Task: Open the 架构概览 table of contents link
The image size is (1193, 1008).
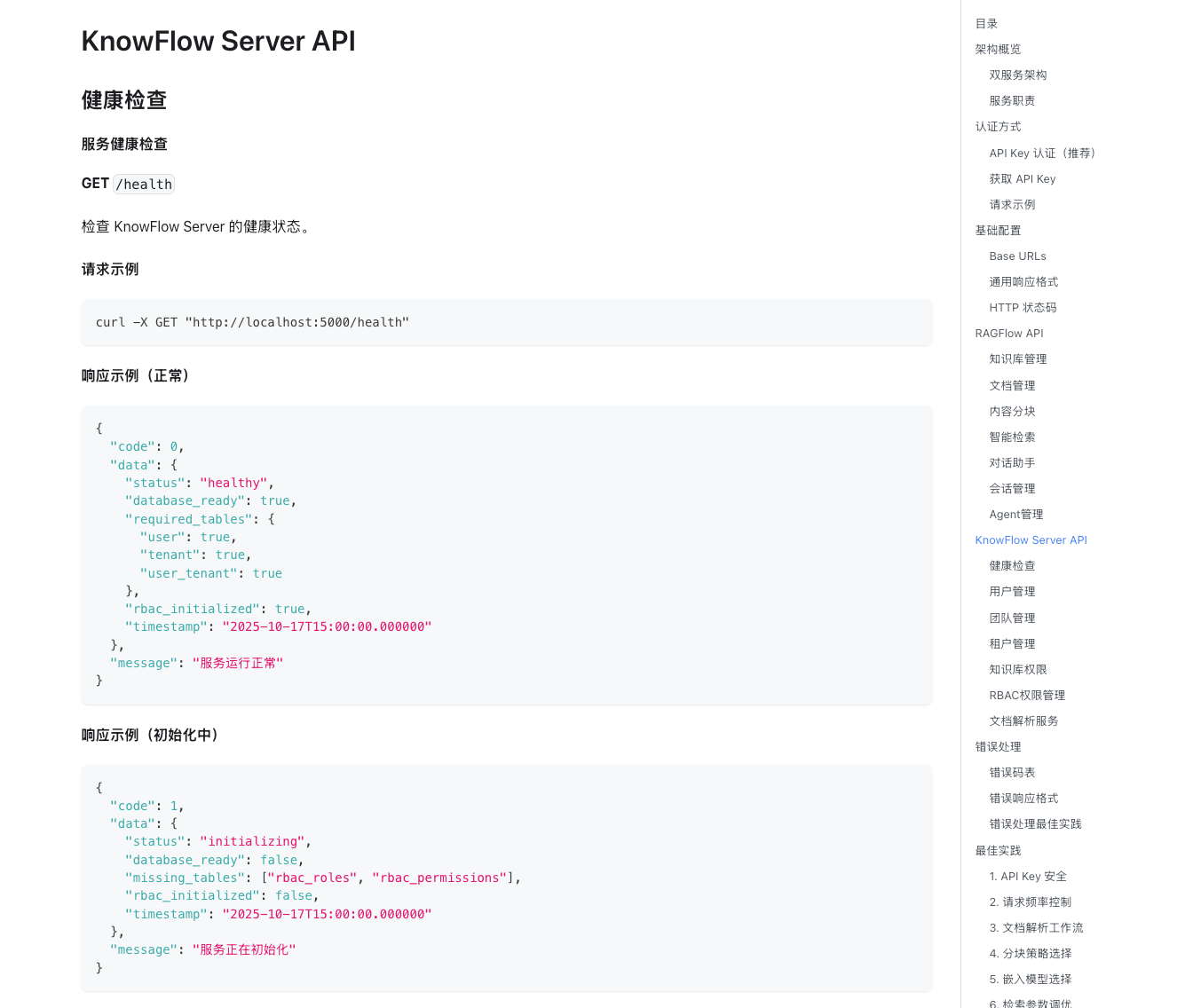Action: (998, 50)
